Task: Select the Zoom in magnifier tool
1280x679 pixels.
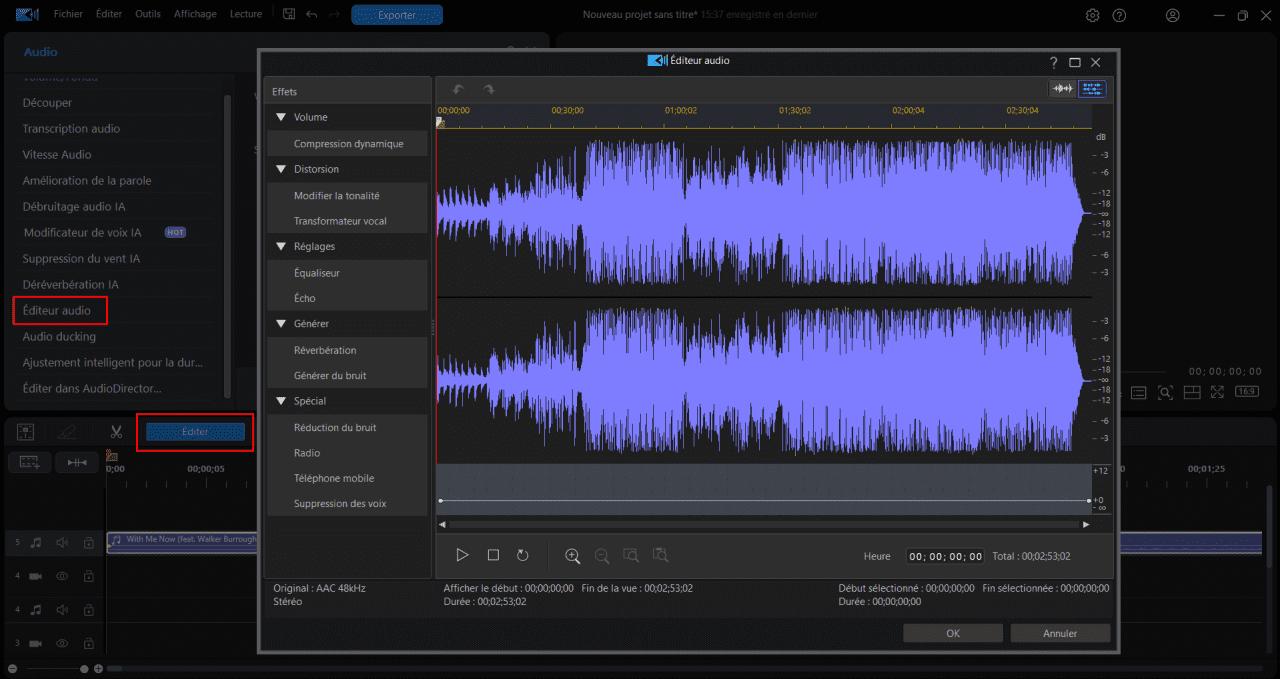Action: tap(573, 555)
